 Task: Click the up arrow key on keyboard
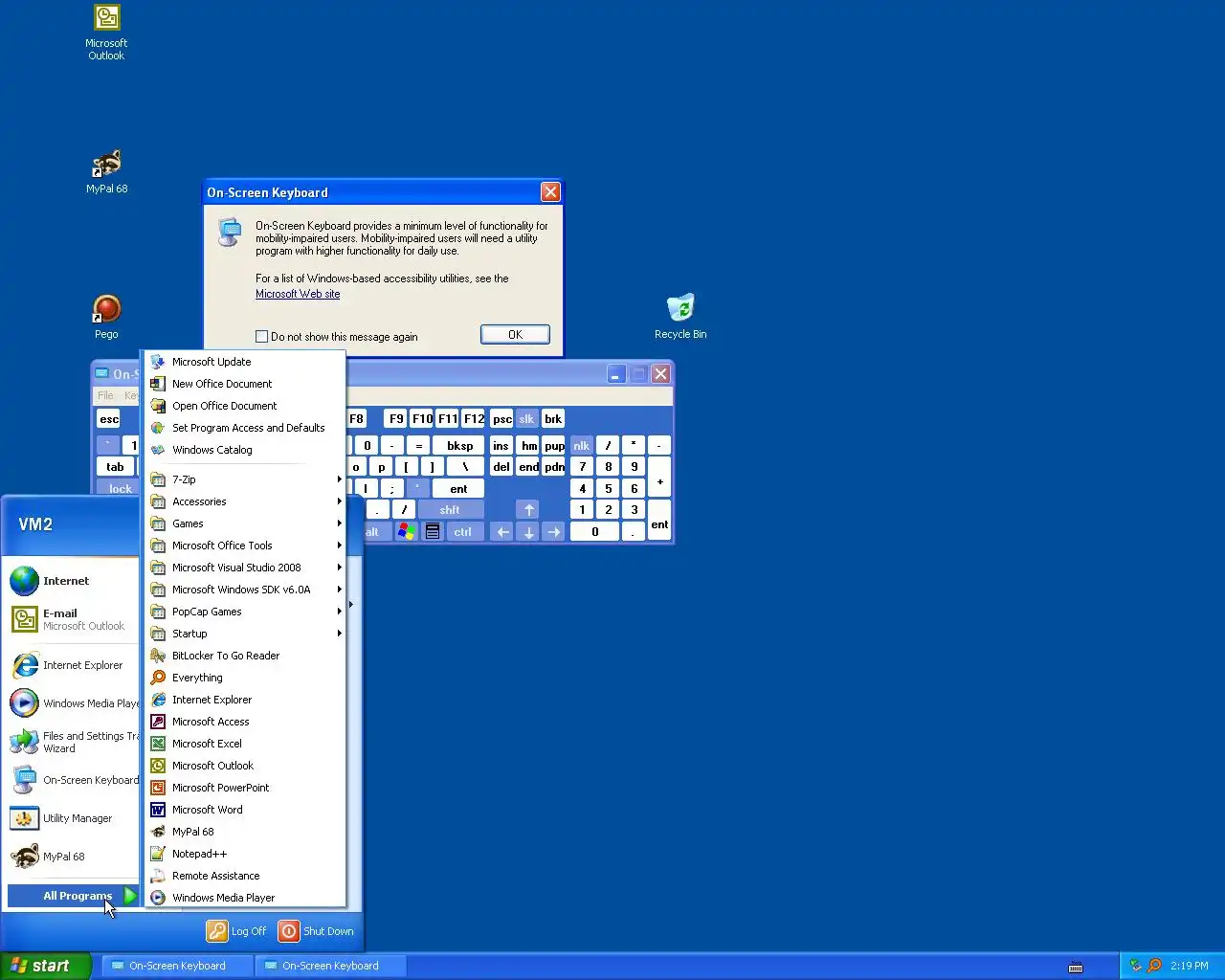[528, 510]
